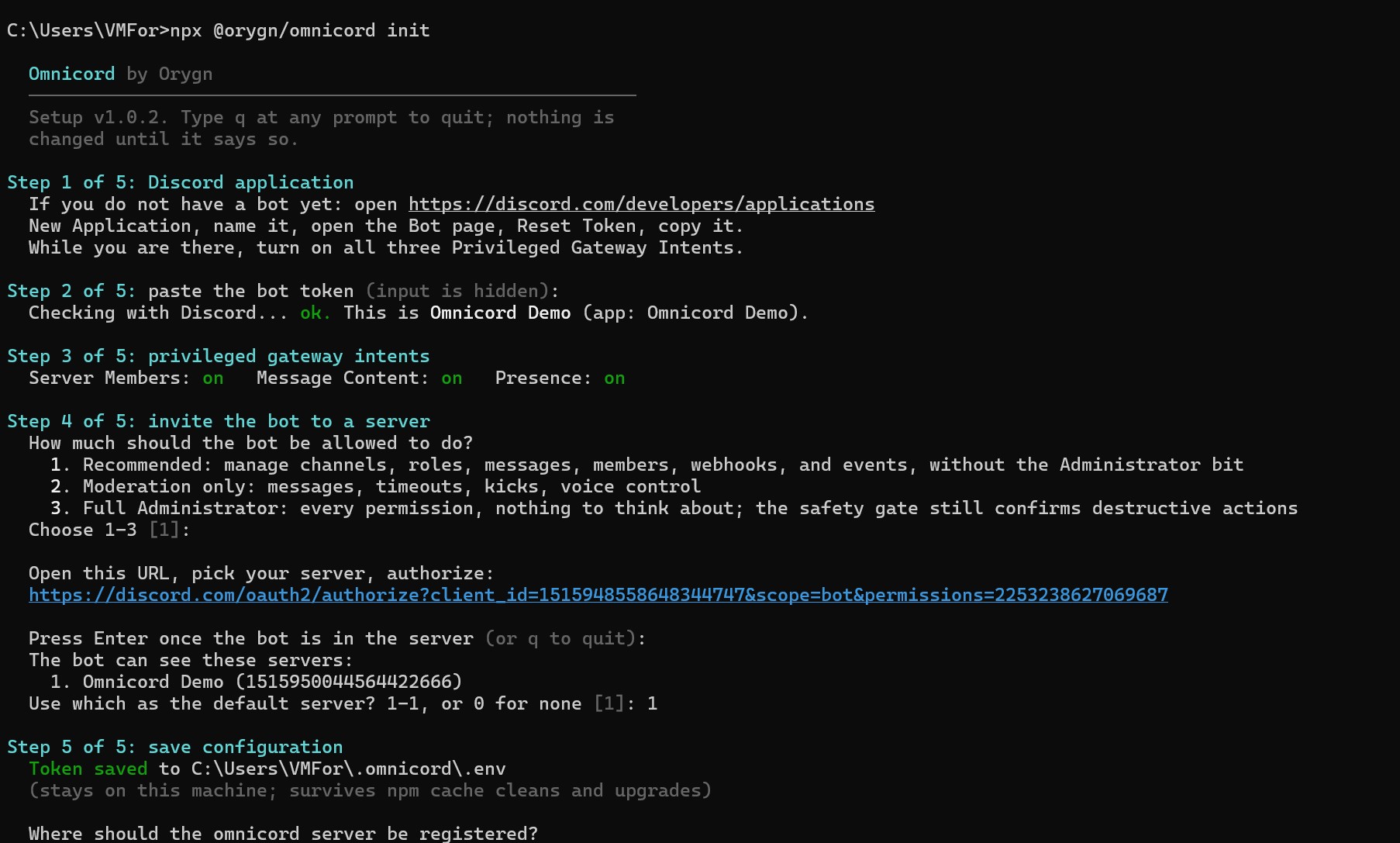Click the 'Step 4 of 5' invite bot heading
Image resolution: width=1400 pixels, height=843 pixels.
tap(218, 421)
